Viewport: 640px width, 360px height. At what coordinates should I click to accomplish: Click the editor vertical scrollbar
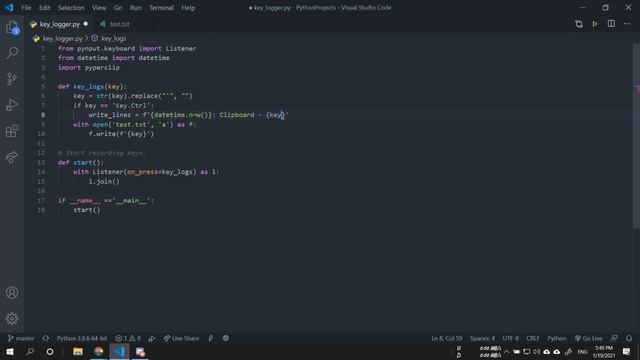coord(636,137)
